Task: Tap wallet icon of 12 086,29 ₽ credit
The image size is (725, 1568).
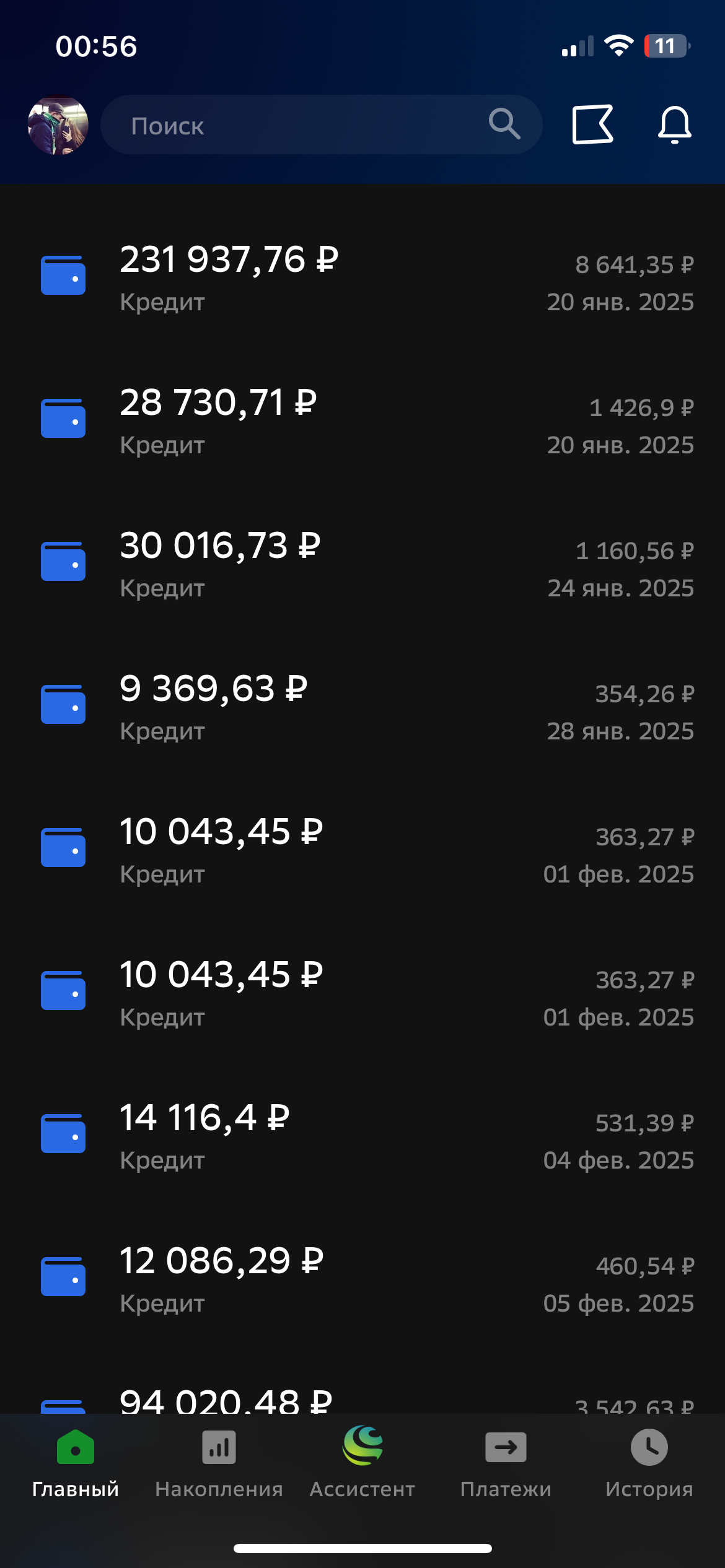Action: click(63, 1277)
